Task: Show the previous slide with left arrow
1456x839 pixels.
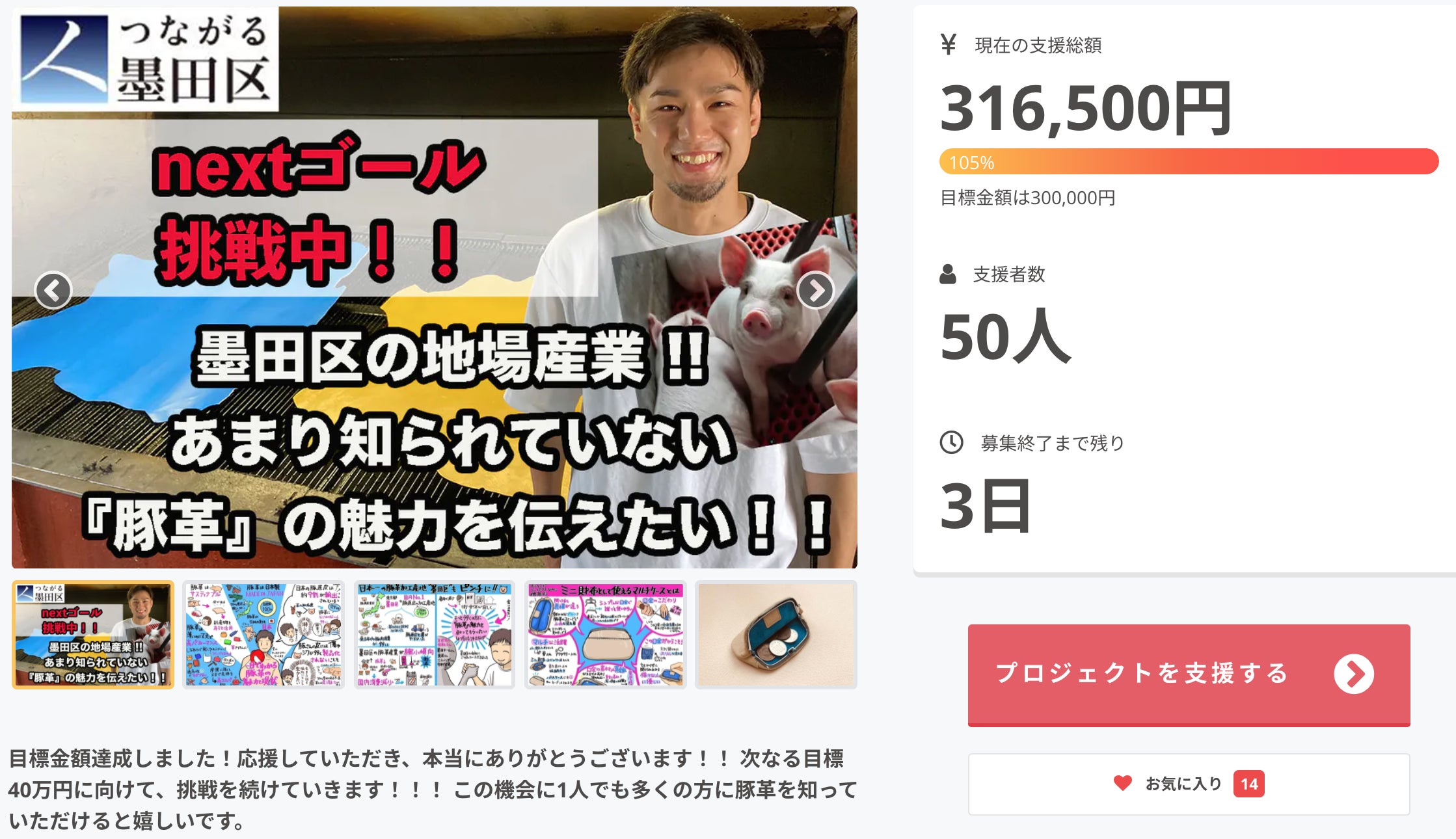Action: [x=53, y=290]
